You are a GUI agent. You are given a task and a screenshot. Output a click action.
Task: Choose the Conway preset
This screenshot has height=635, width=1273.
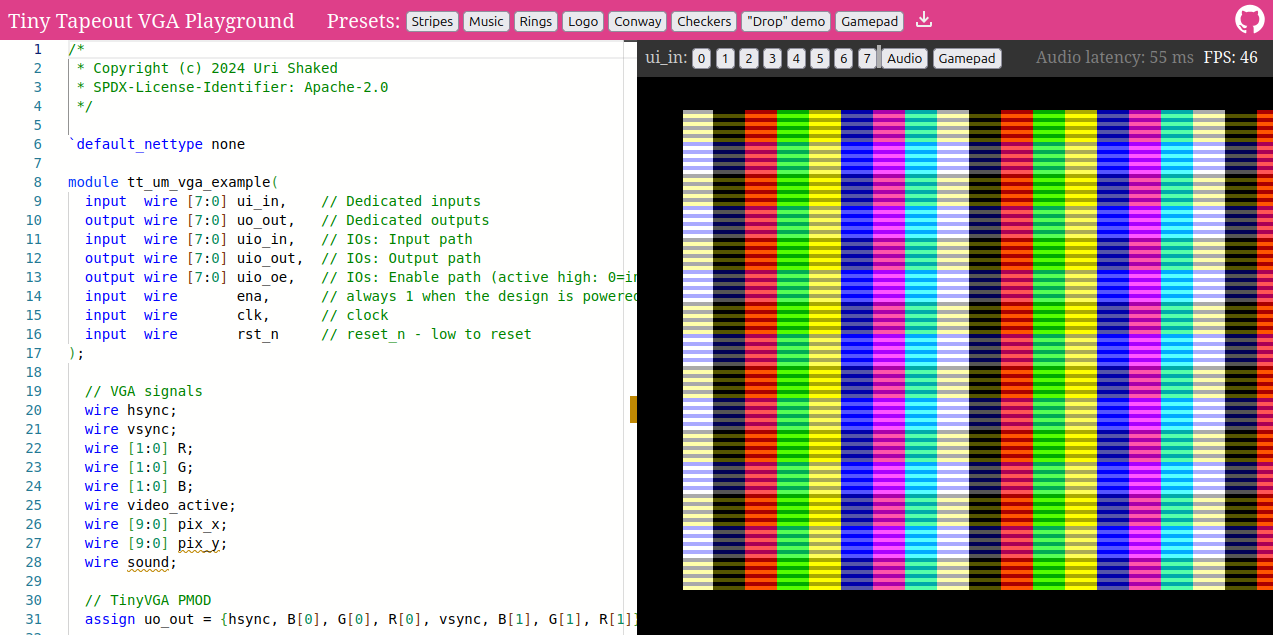pyautogui.click(x=637, y=22)
